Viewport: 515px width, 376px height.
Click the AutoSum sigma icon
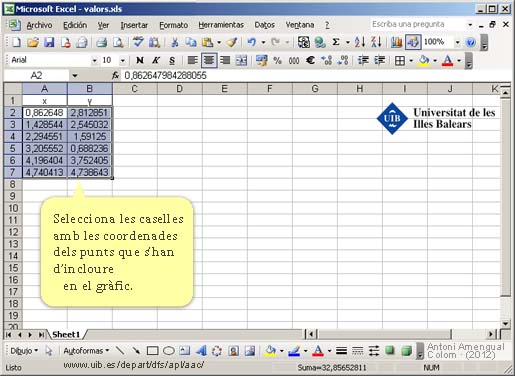[x=336, y=42]
